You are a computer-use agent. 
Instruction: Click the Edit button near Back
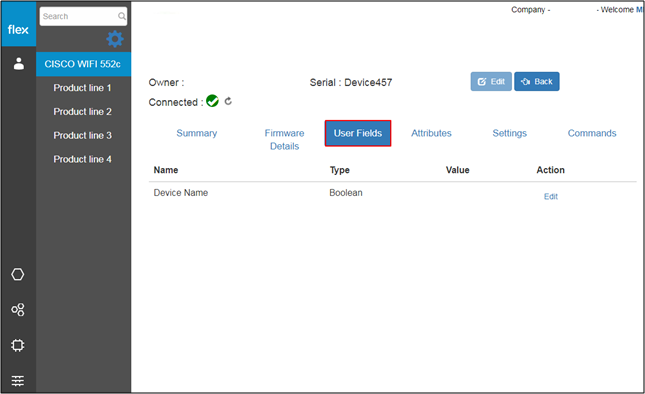(x=491, y=81)
